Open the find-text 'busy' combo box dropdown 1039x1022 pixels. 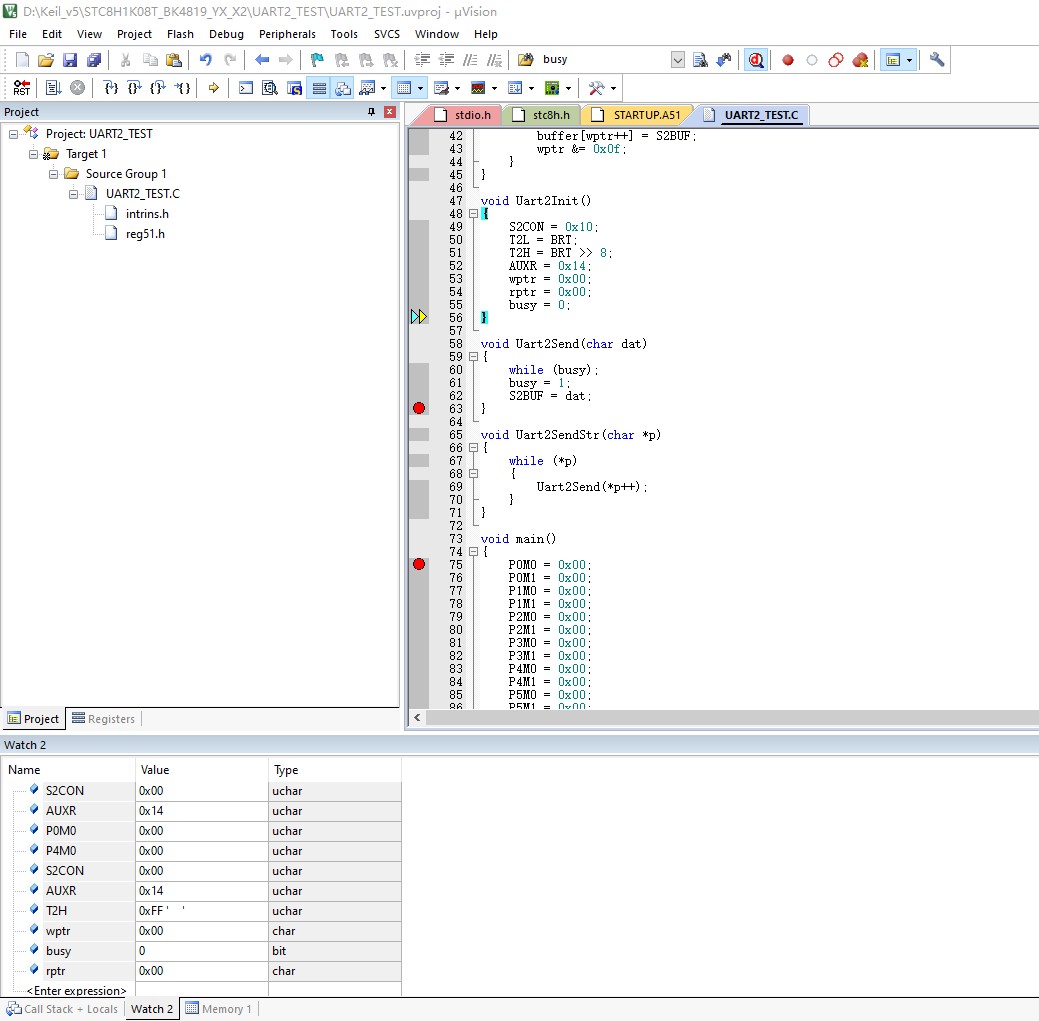tap(677, 60)
